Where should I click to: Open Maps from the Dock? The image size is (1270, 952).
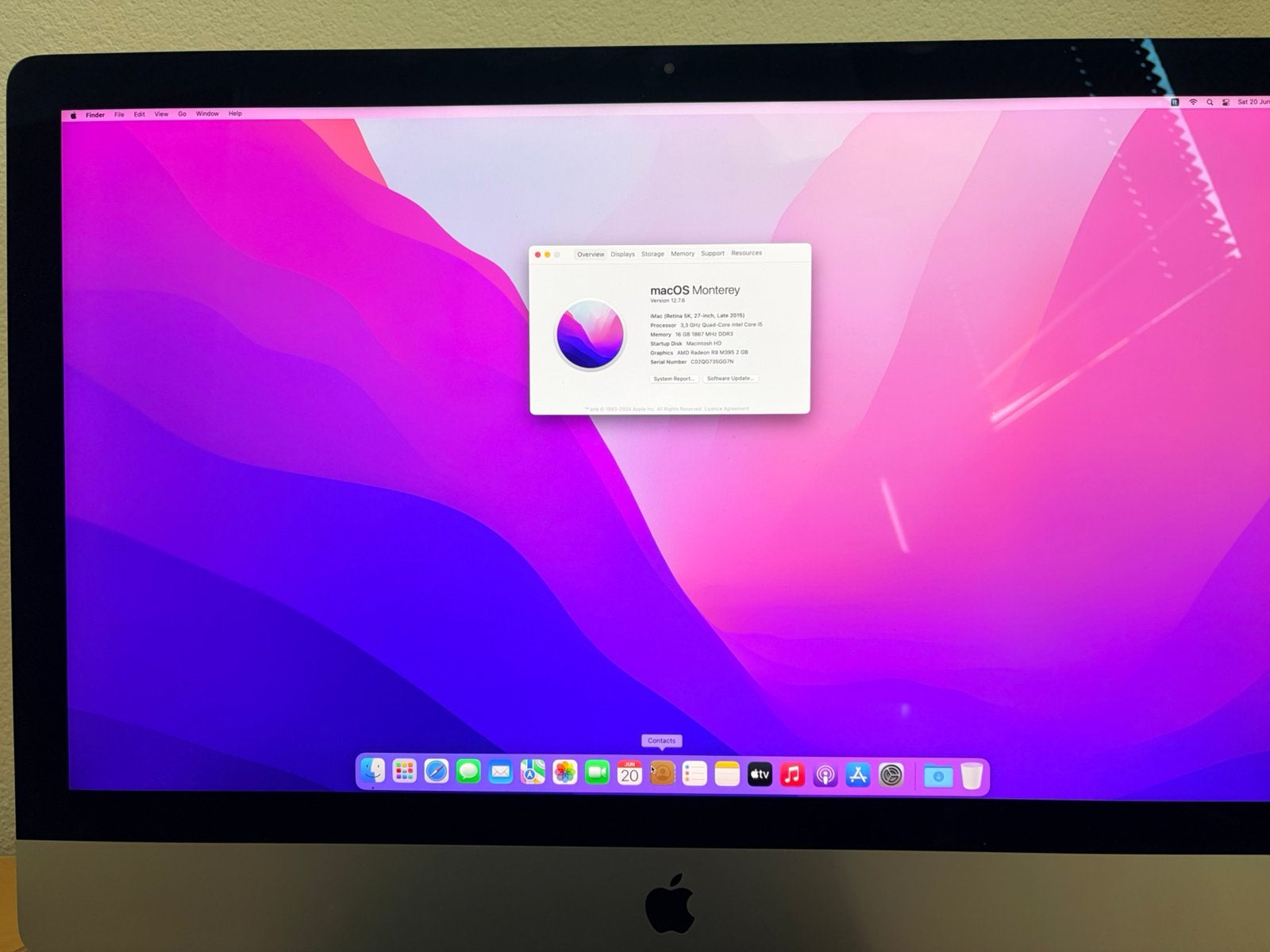pos(533,772)
